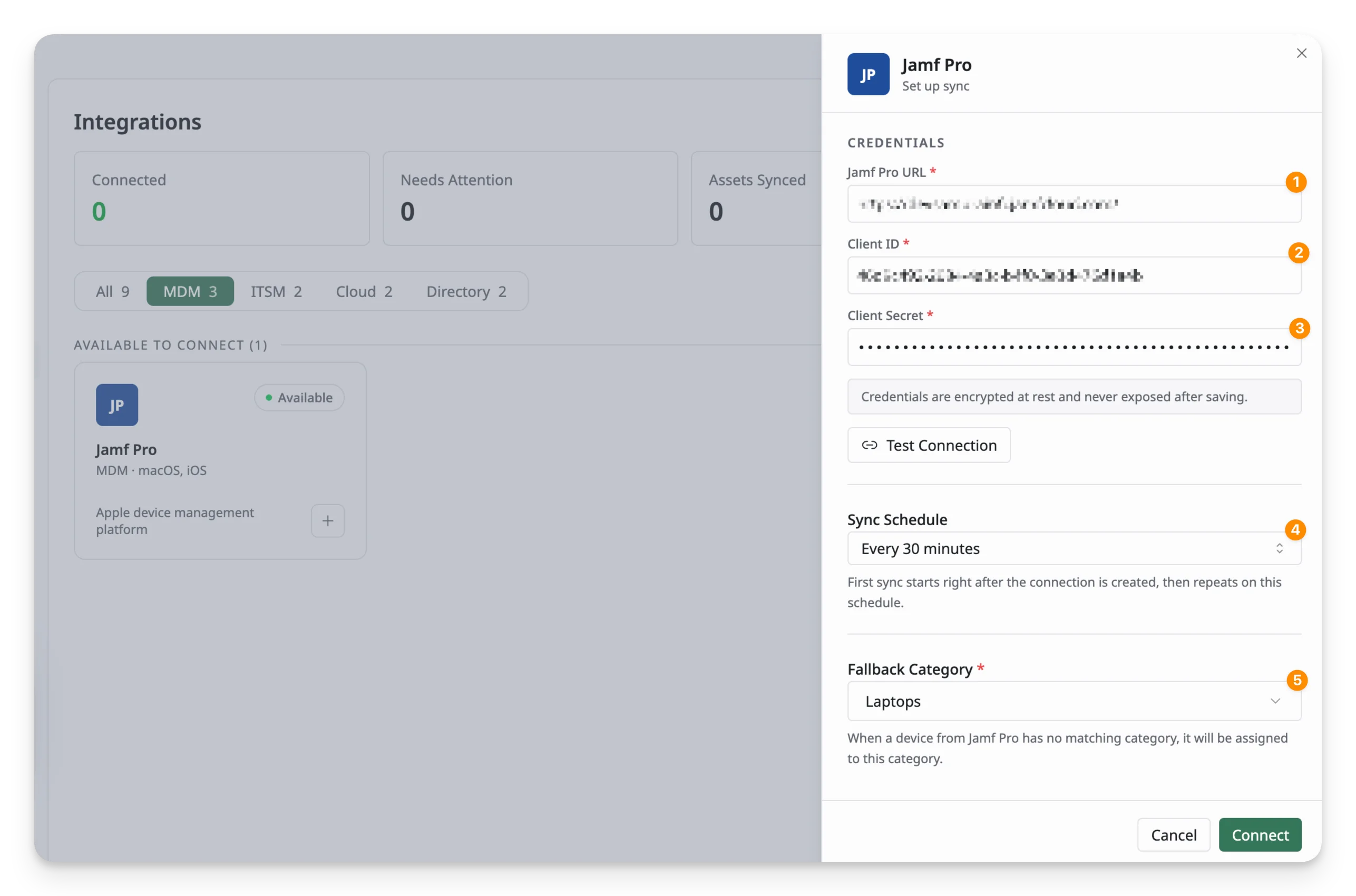Screen dimensions: 1356x896
Task: Click into the Client ID field
Action: click(x=1074, y=275)
